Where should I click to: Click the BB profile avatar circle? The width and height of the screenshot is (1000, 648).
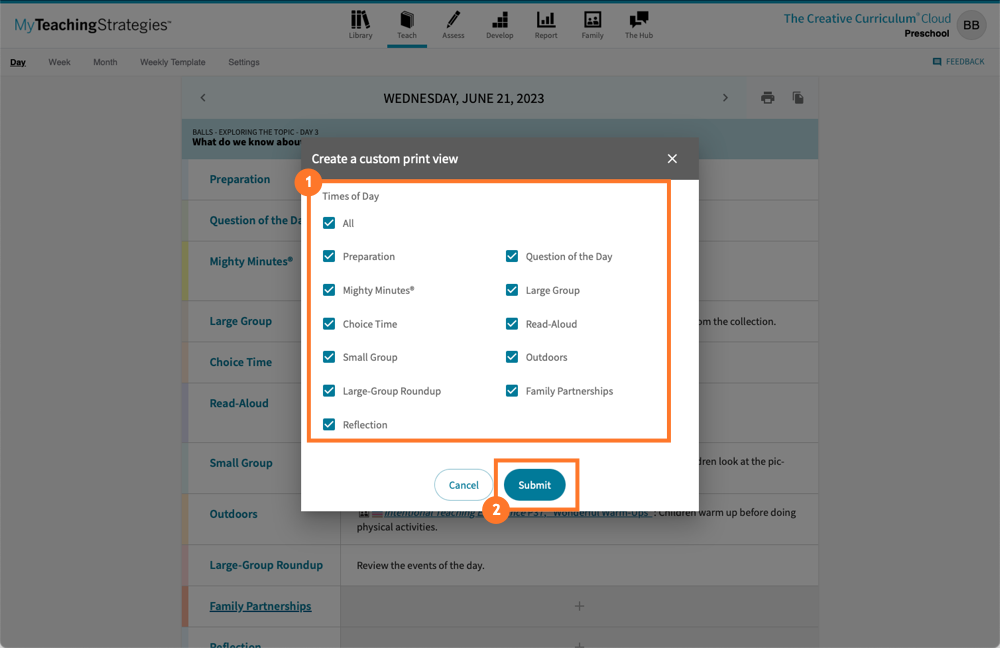(x=970, y=25)
